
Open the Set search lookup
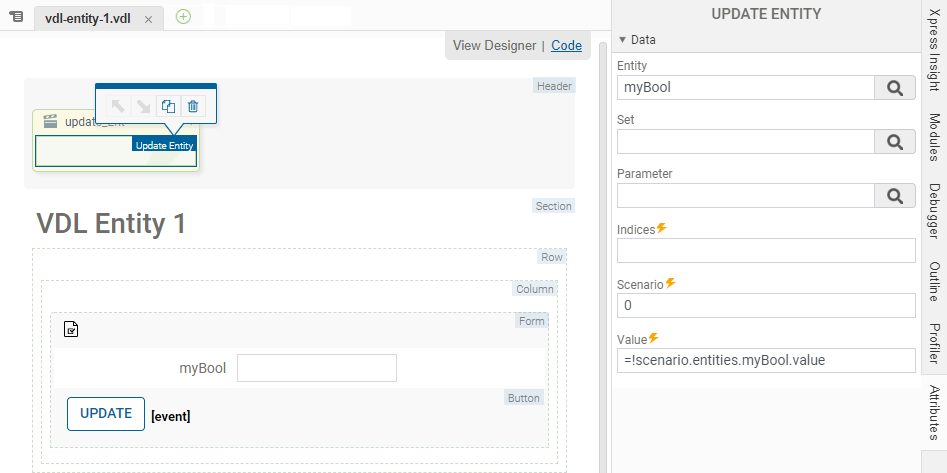[895, 142]
